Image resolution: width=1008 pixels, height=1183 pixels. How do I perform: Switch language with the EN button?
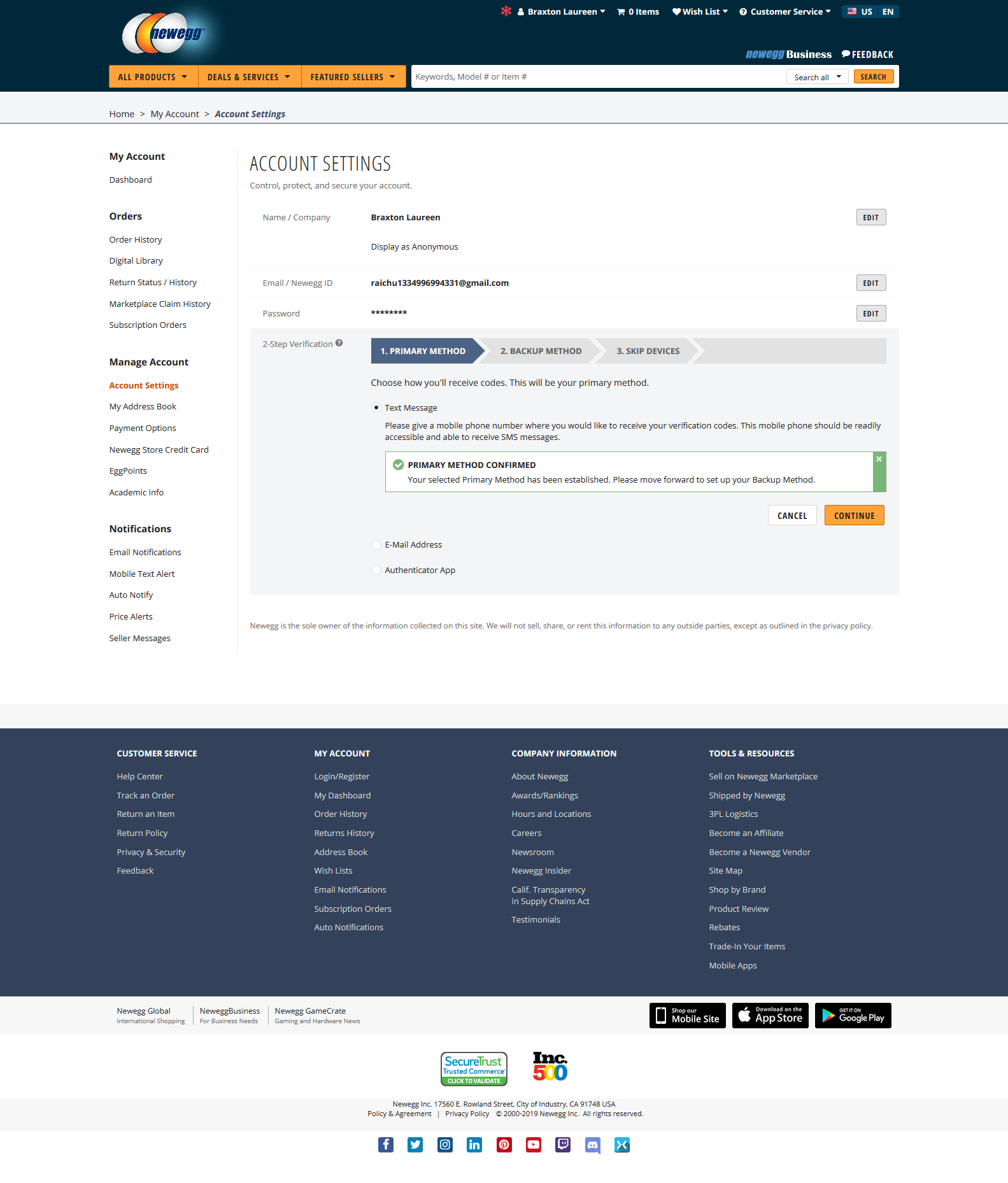888,11
